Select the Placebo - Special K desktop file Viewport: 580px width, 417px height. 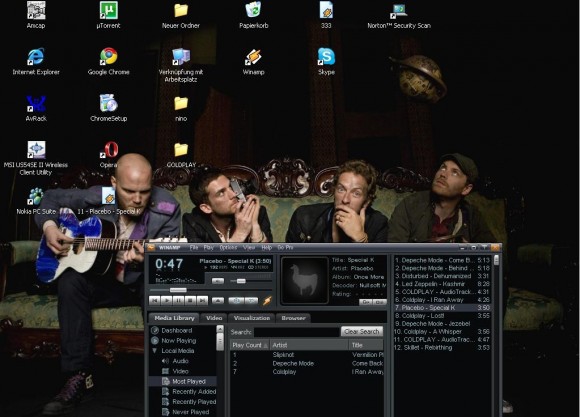tap(109, 201)
